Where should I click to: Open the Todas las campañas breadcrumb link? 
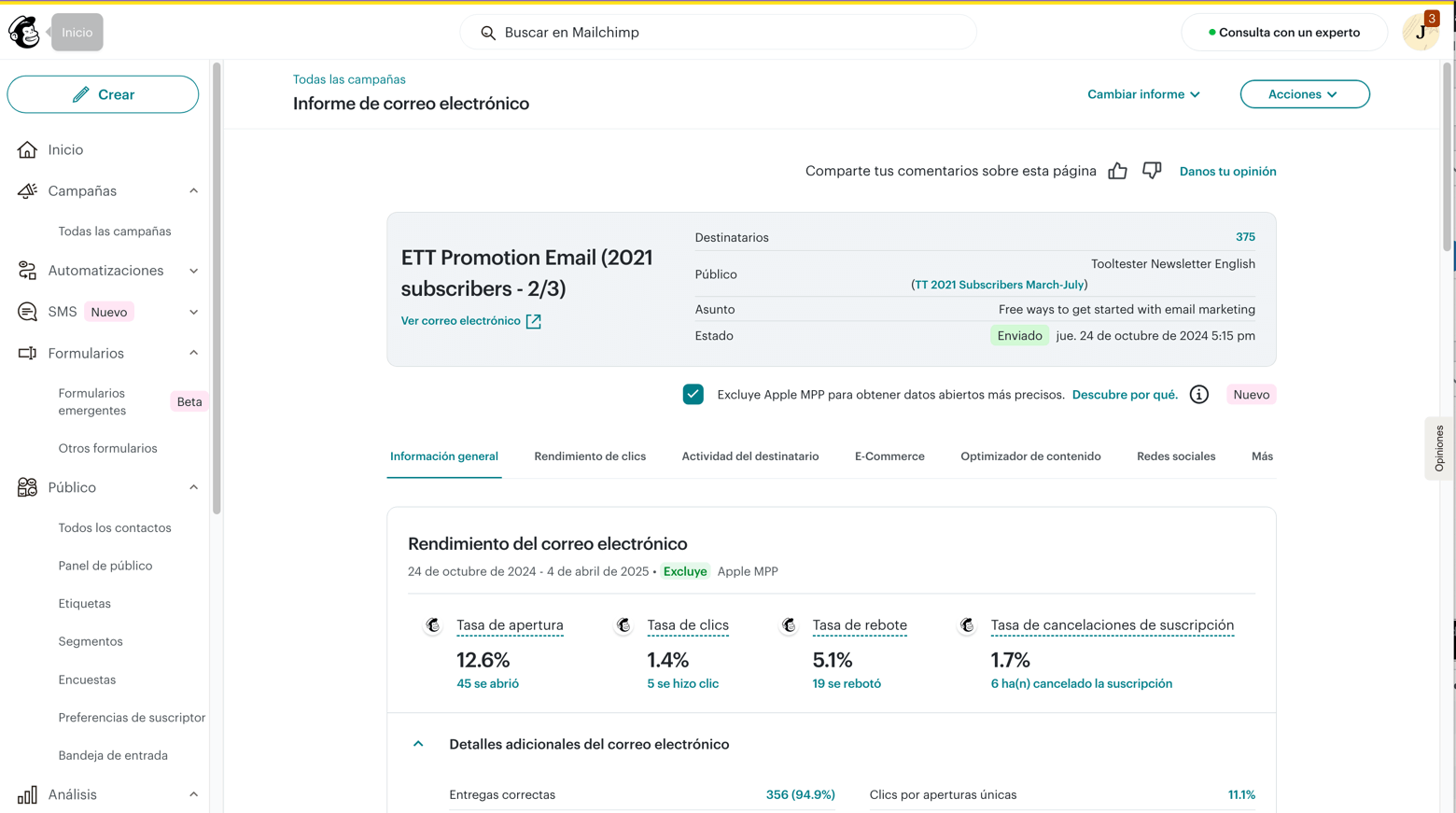349,79
